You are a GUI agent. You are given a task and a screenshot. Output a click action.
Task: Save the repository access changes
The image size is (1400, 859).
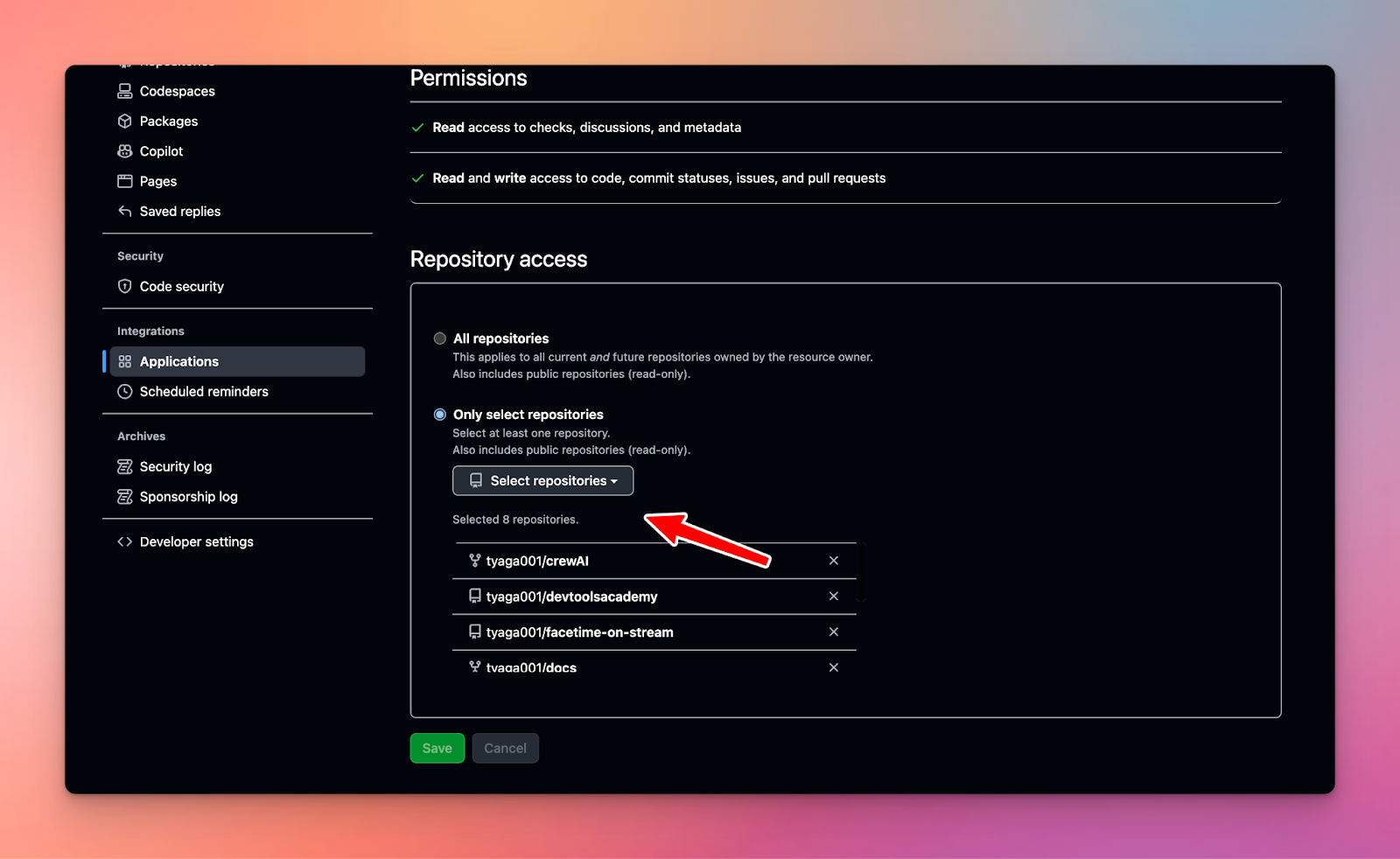pos(437,748)
